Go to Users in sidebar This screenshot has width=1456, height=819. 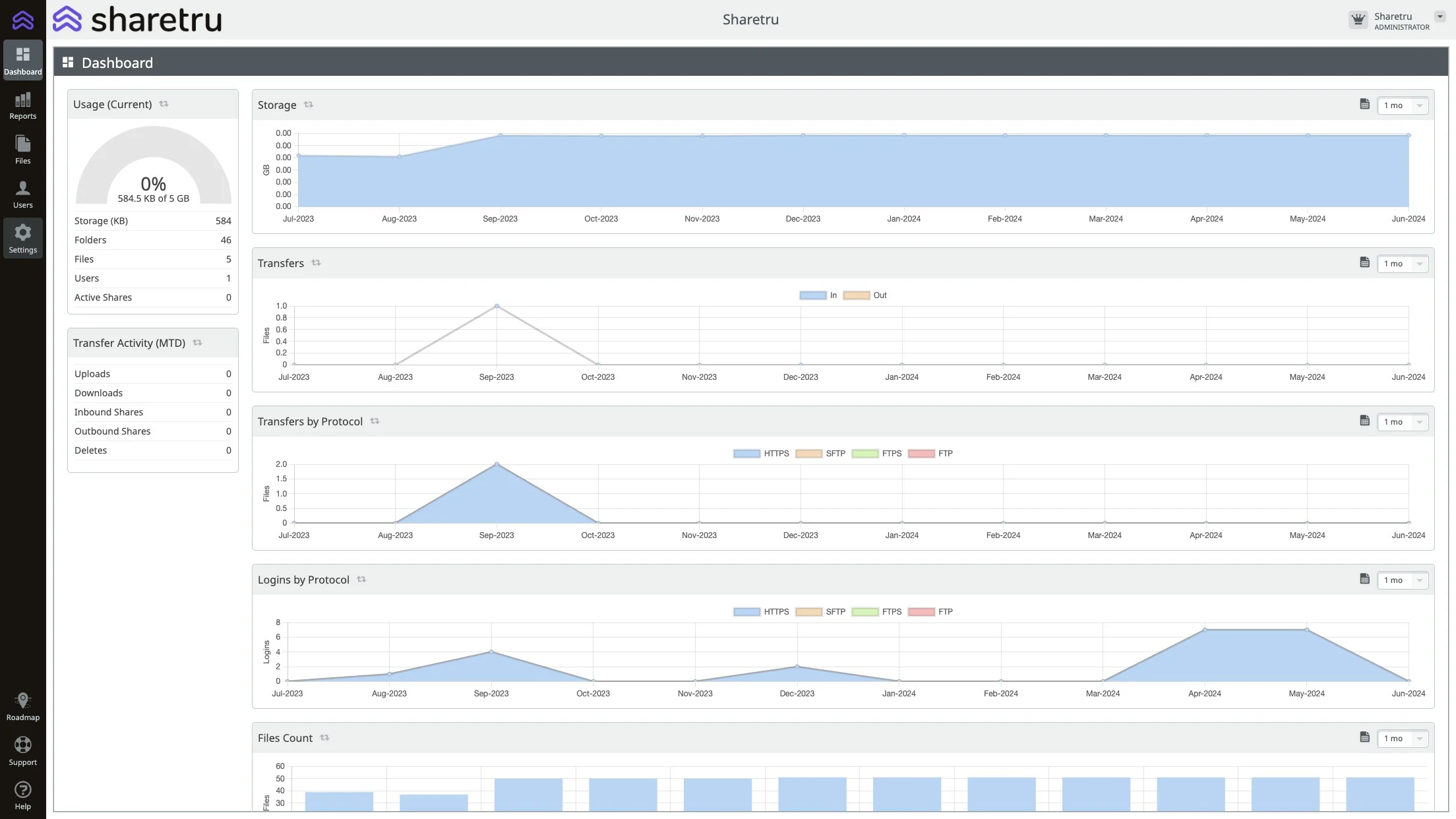pos(22,195)
